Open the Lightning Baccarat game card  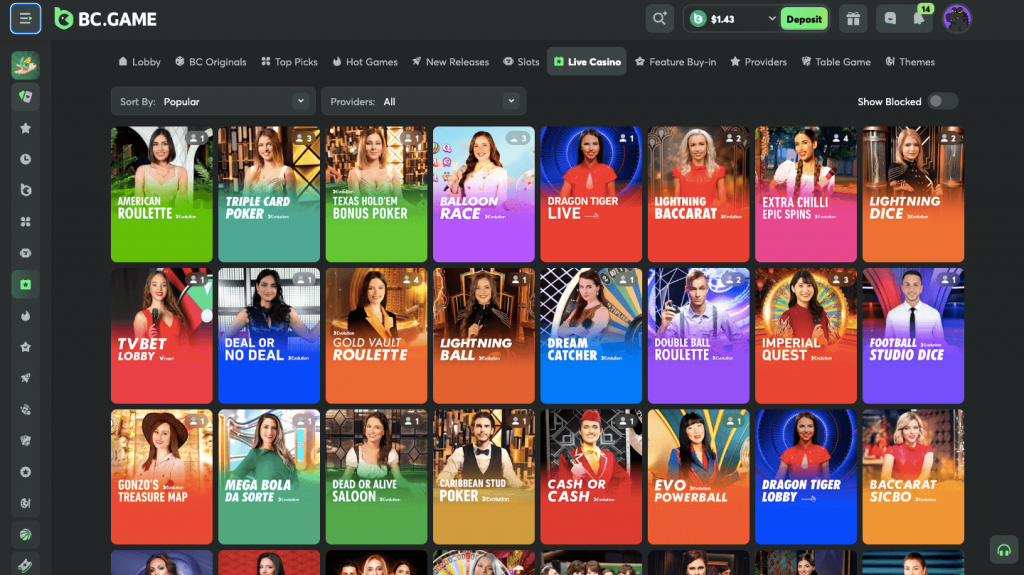699,194
